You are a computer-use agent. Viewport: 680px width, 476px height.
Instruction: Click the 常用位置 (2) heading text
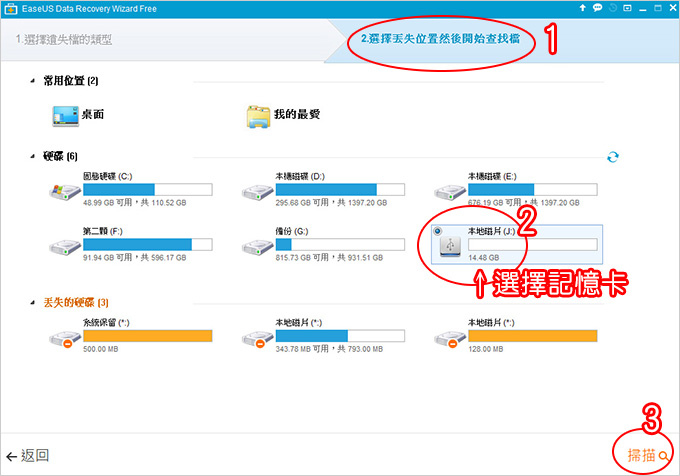point(71,81)
